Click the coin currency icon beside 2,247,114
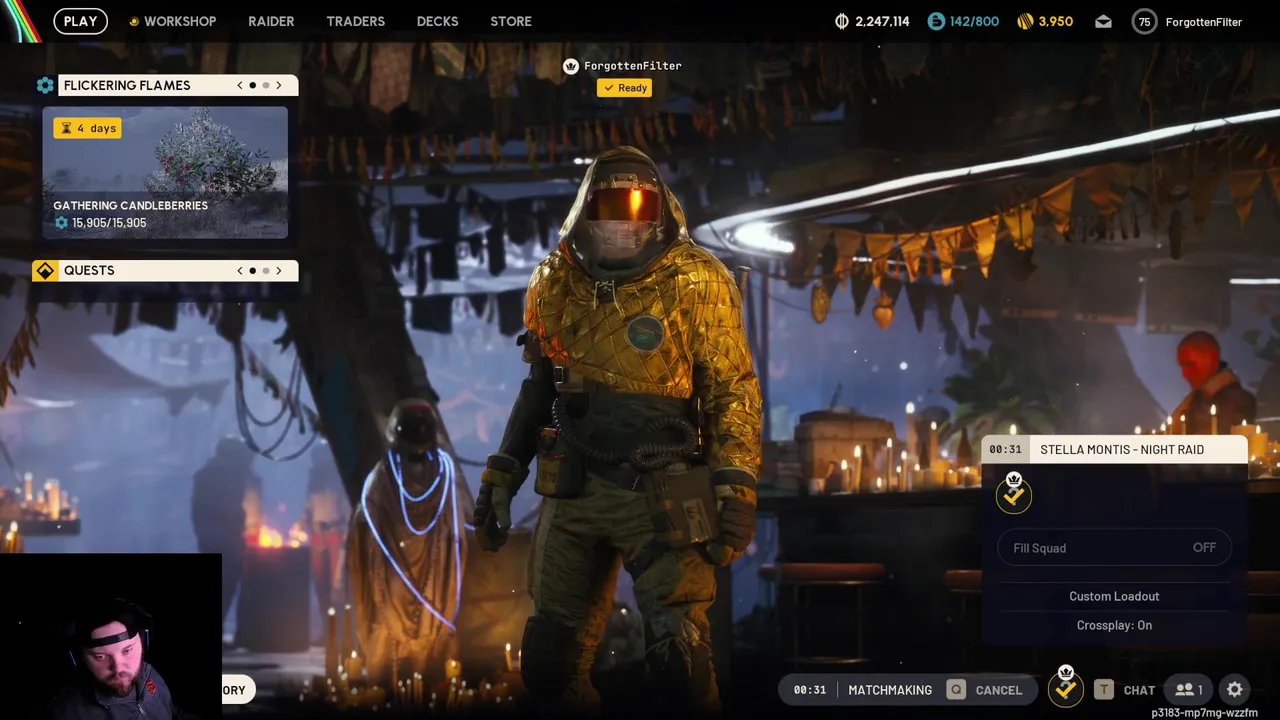Screen dimensions: 1280x720 pos(842,21)
